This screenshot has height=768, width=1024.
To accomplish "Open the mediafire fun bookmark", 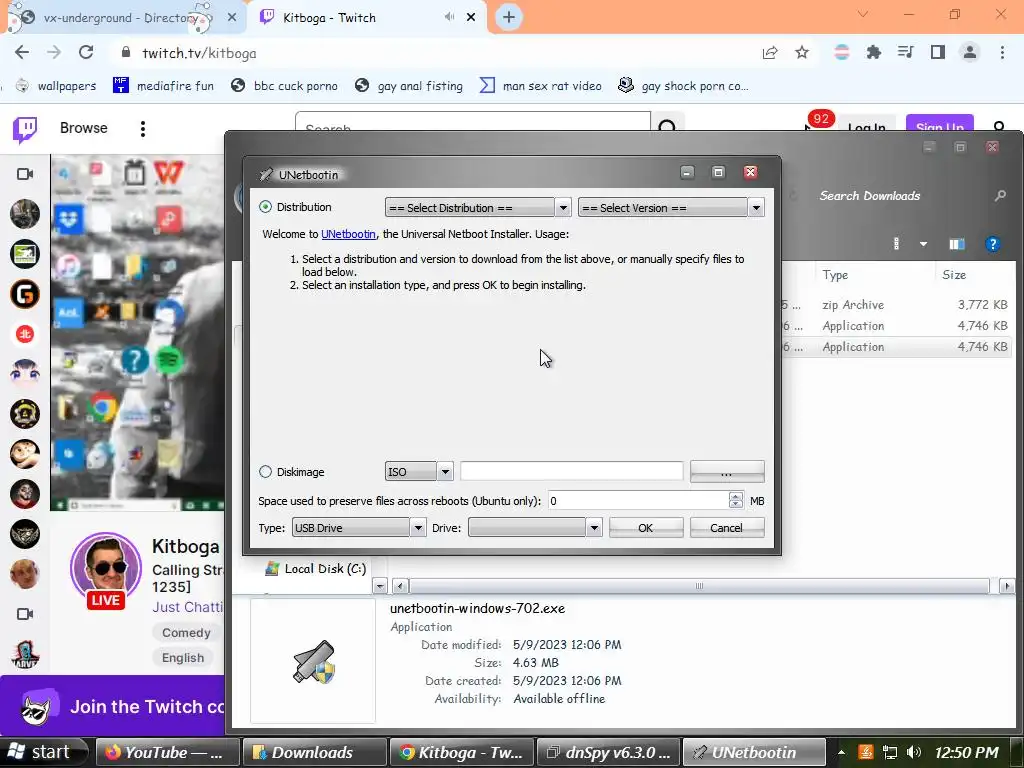I will 163,86.
